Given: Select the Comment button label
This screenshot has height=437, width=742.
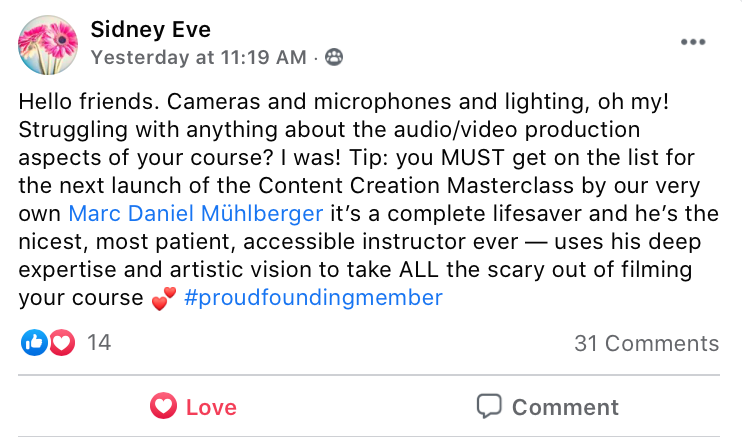Looking at the screenshot, I should 565,407.
